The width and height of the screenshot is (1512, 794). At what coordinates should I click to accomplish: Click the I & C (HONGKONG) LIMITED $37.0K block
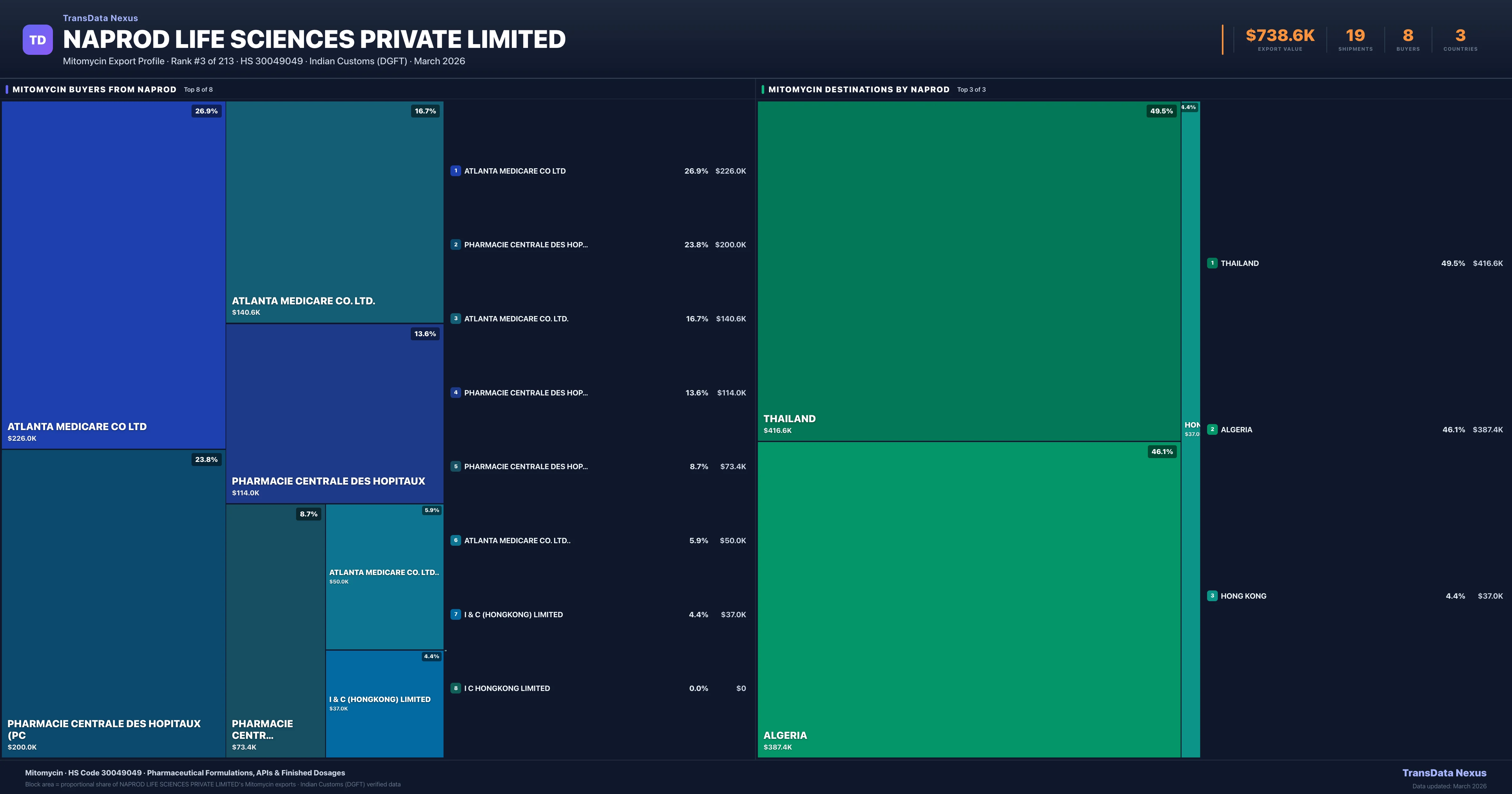pyautogui.click(x=384, y=704)
